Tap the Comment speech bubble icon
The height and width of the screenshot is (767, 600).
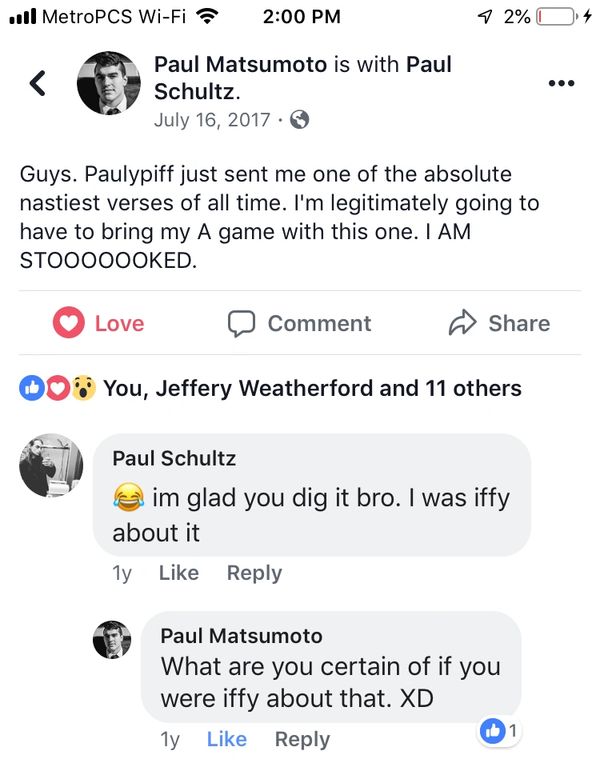click(x=241, y=323)
